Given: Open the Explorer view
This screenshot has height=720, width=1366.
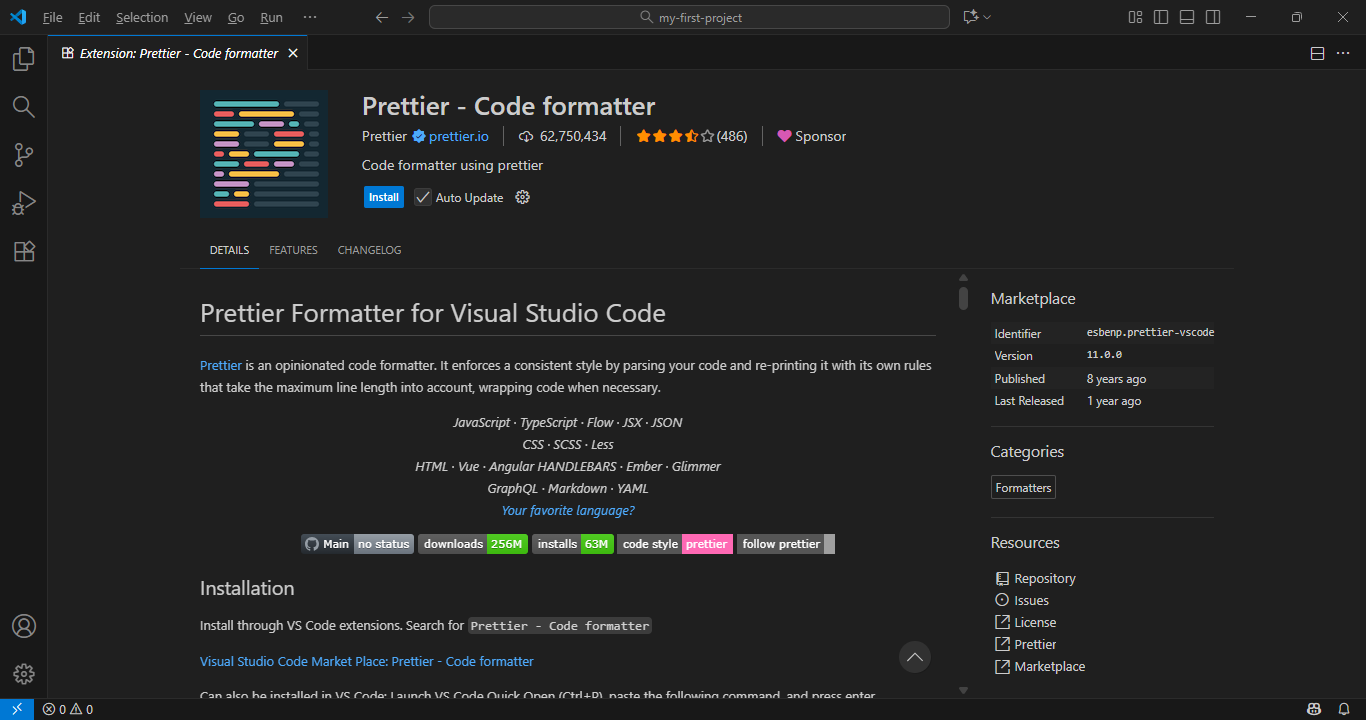Looking at the screenshot, I should click(x=24, y=59).
